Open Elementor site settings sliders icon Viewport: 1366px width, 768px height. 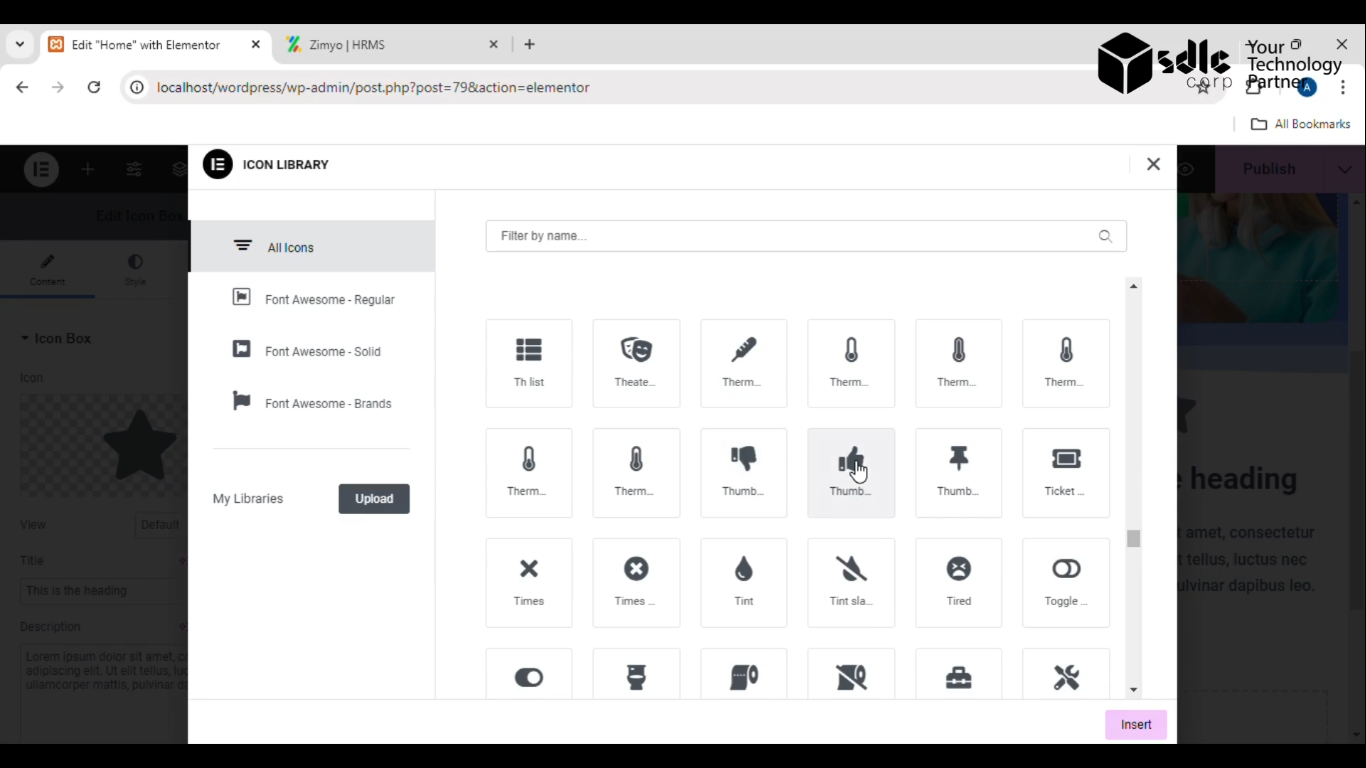click(134, 169)
